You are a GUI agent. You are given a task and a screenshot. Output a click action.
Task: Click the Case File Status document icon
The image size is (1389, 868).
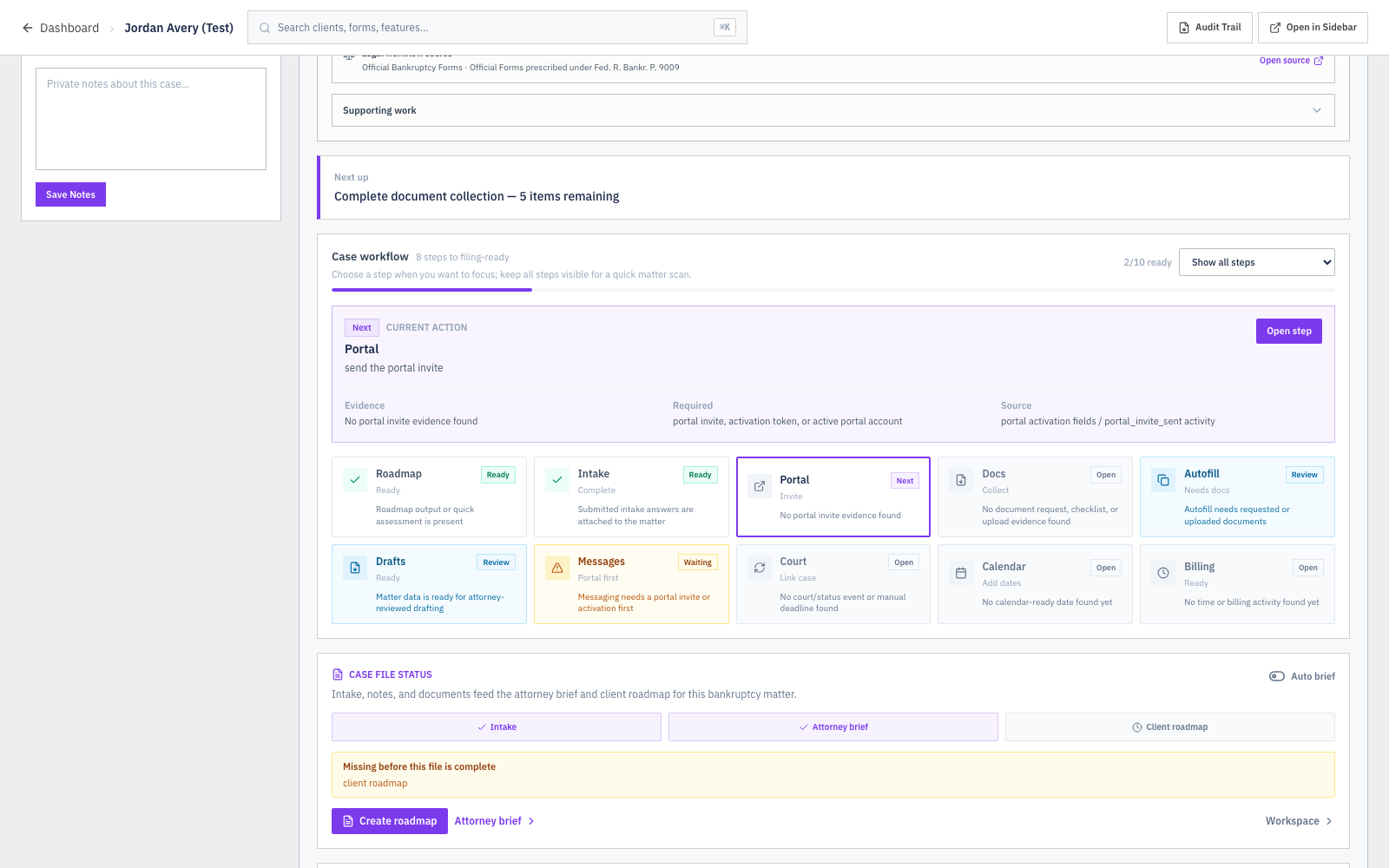[x=338, y=674]
